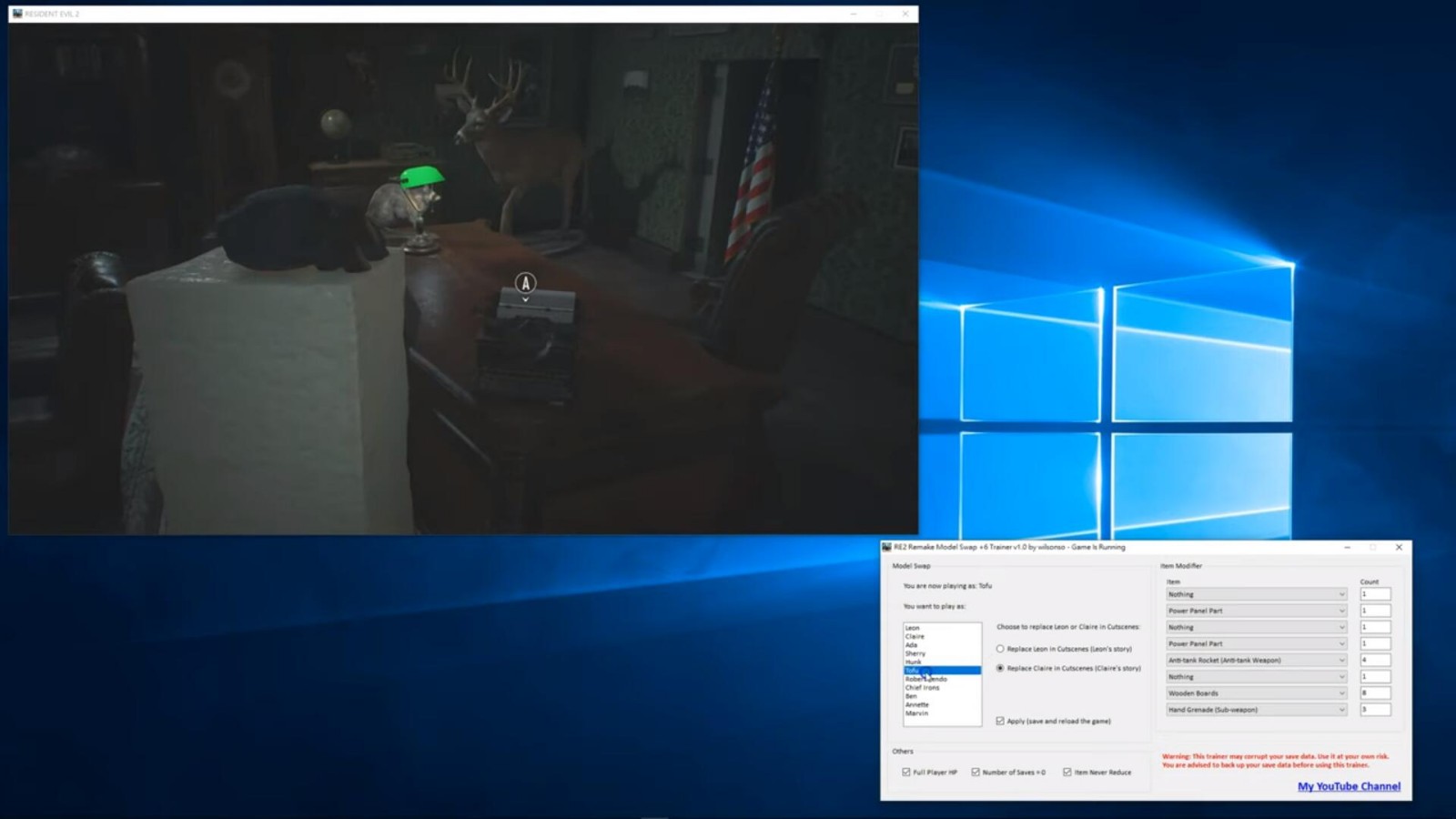Enable Full Player HP checkbox
The width and height of the screenshot is (1456, 819).
(x=906, y=772)
